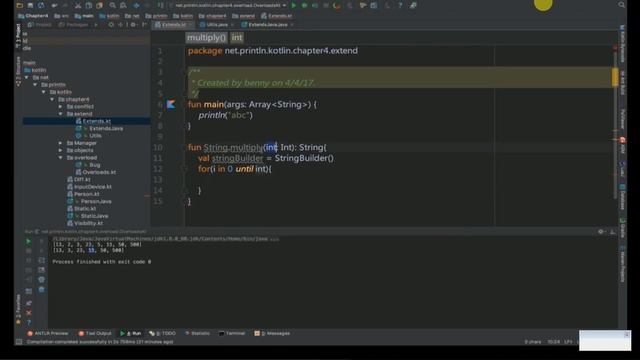Click the Kotlin run gutter icon on line 6
Image resolution: width=640 pixels, height=360 pixels.
(171, 104)
